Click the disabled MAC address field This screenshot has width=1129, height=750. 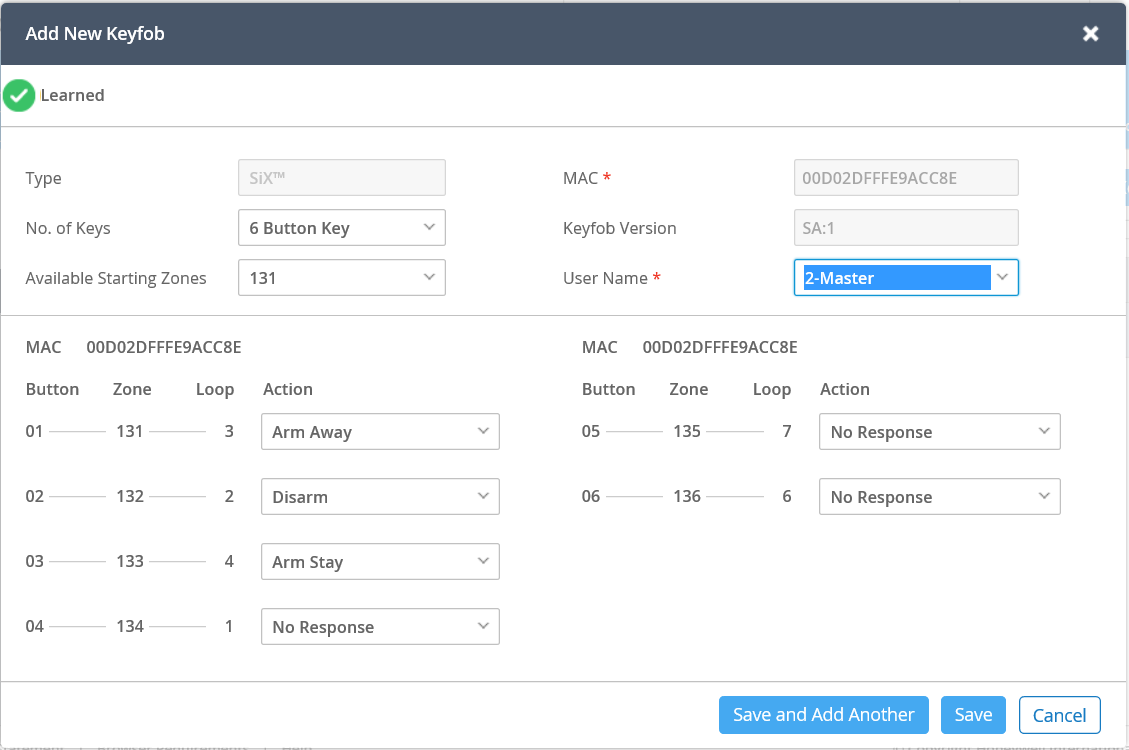click(x=906, y=178)
